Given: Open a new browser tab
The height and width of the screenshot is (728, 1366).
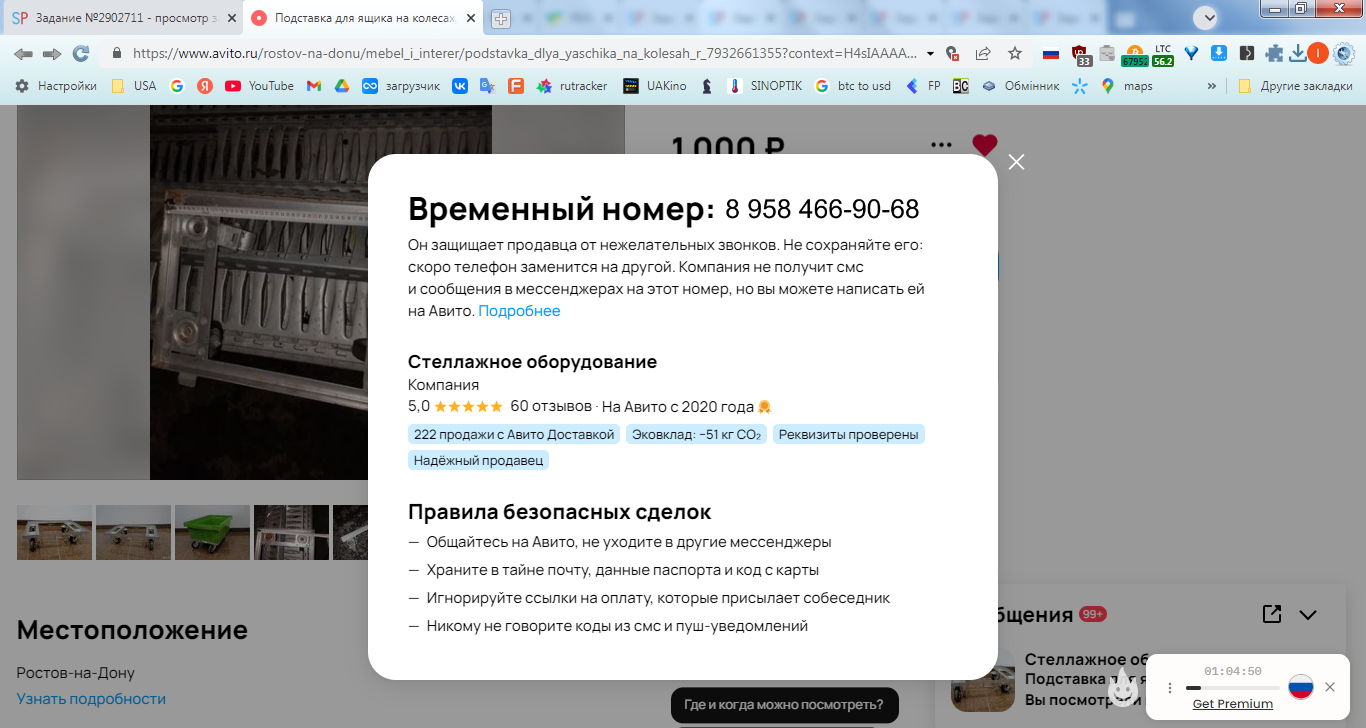Looking at the screenshot, I should pyautogui.click(x=501, y=18).
